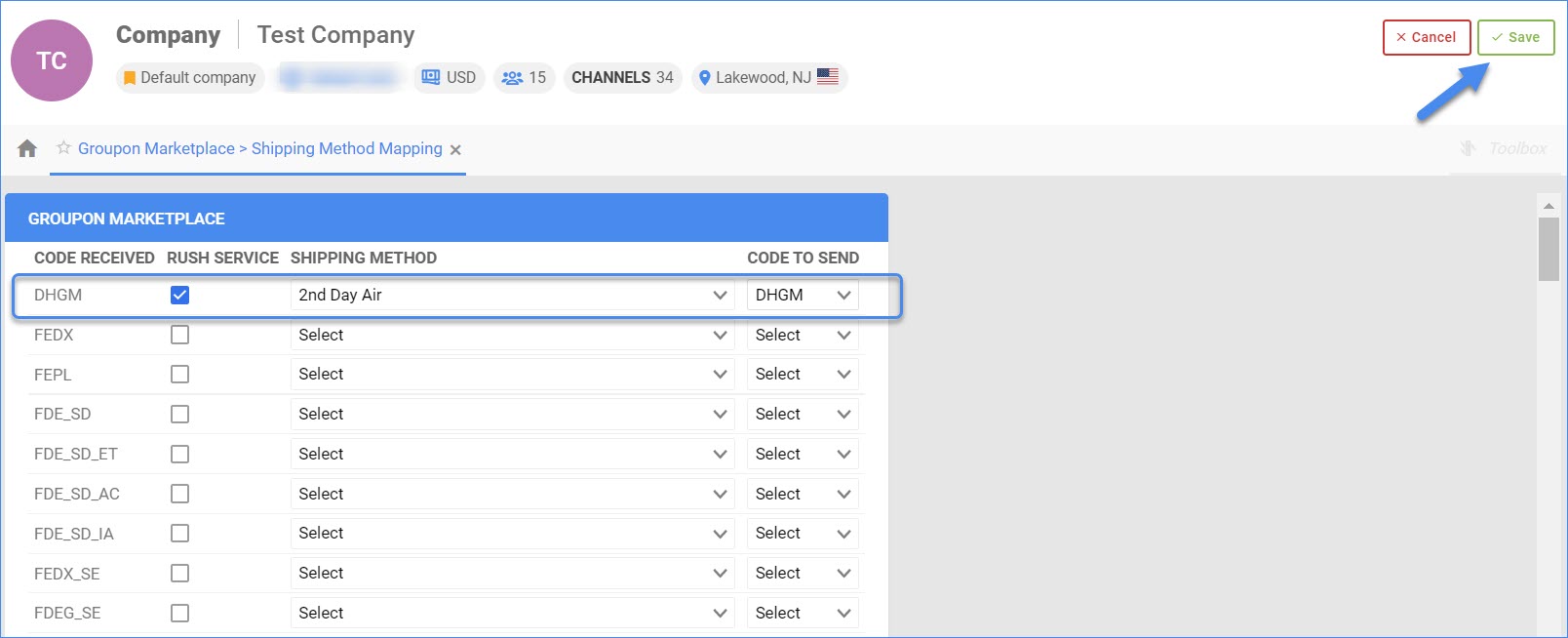Click the CODE TO SEND column header
This screenshot has width=1568, height=638.
click(804, 258)
